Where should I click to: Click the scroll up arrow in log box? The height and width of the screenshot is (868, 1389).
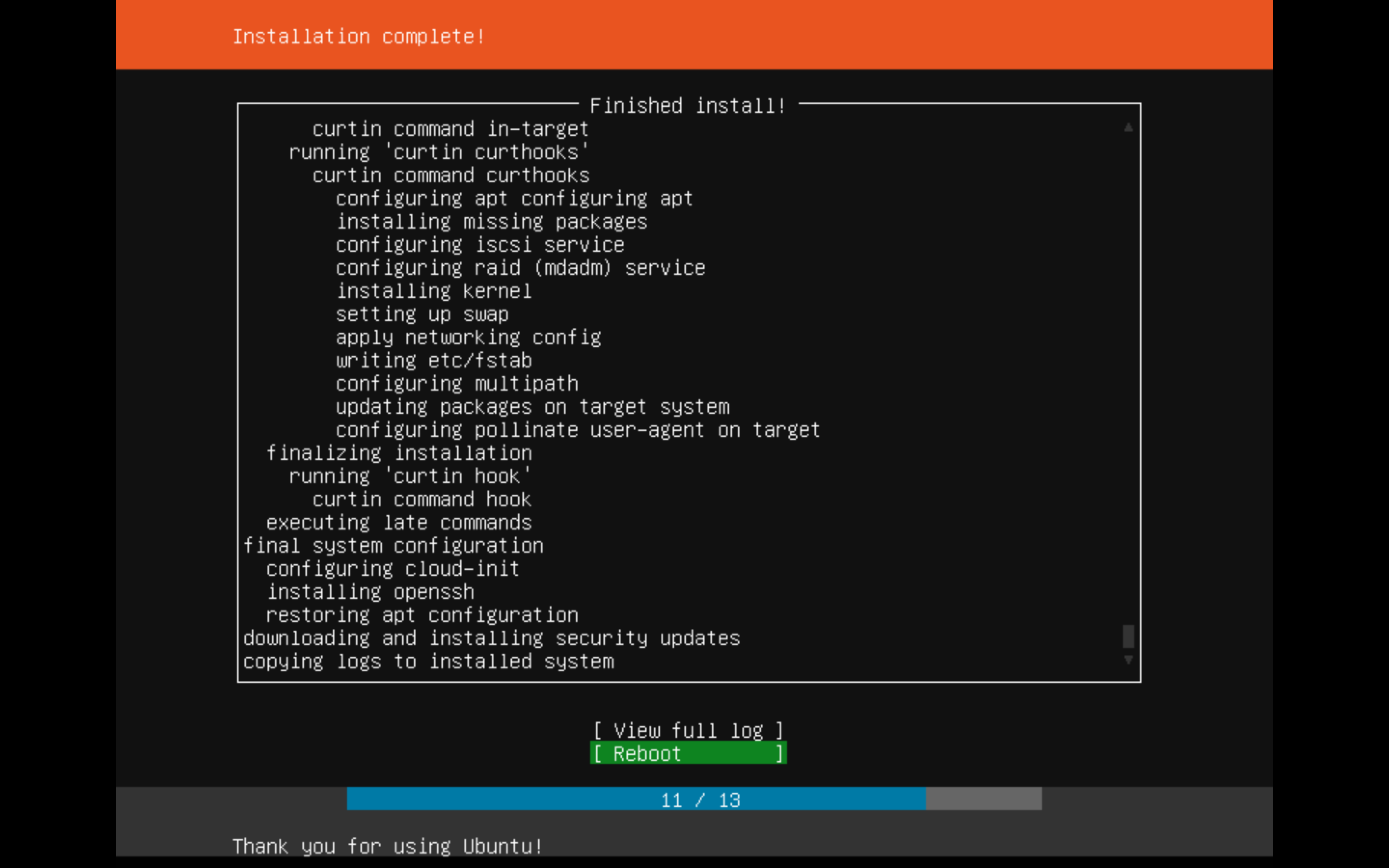1128,127
